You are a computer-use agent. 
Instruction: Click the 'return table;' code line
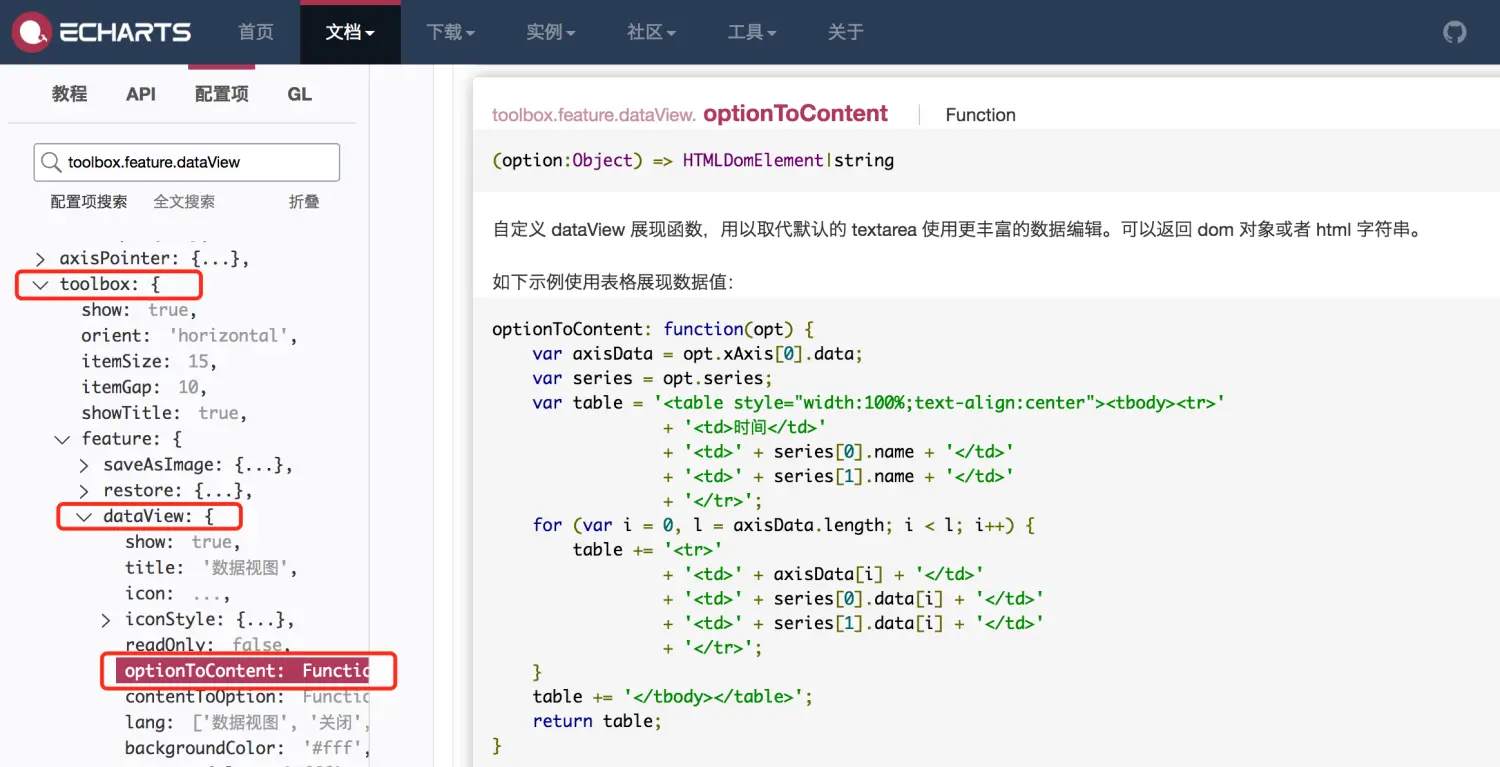(x=597, y=721)
